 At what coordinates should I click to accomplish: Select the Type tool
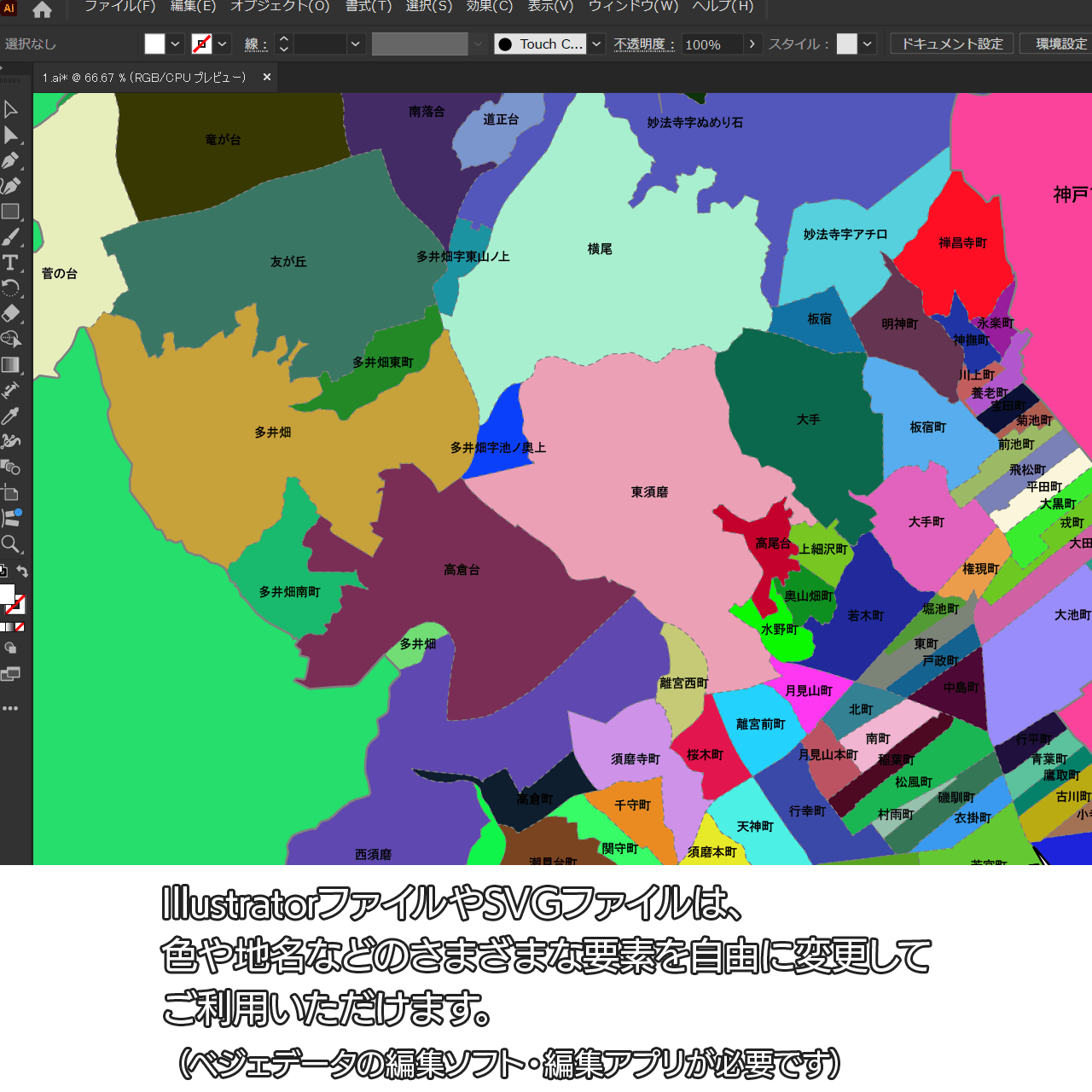[10, 263]
